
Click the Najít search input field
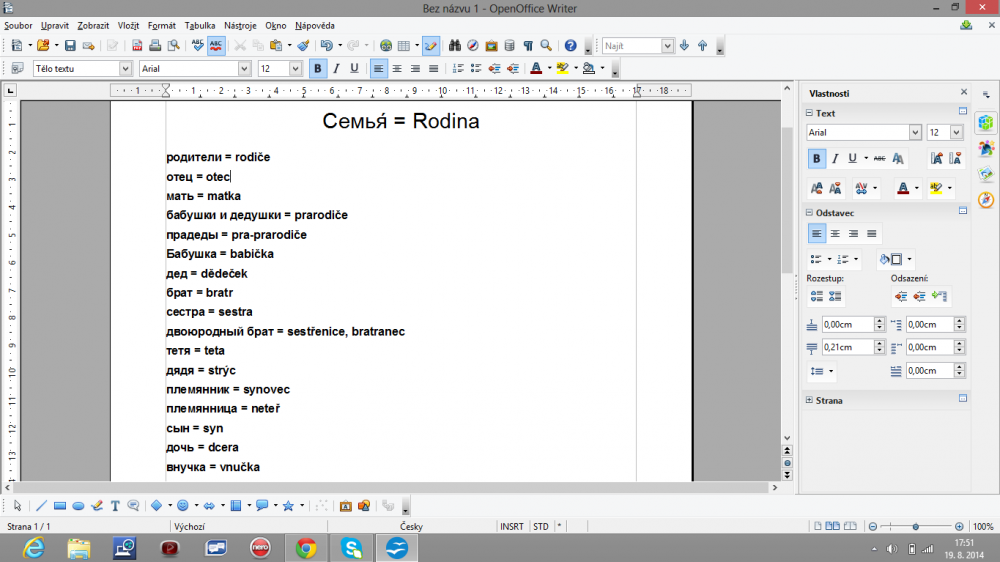pyautogui.click(x=632, y=46)
